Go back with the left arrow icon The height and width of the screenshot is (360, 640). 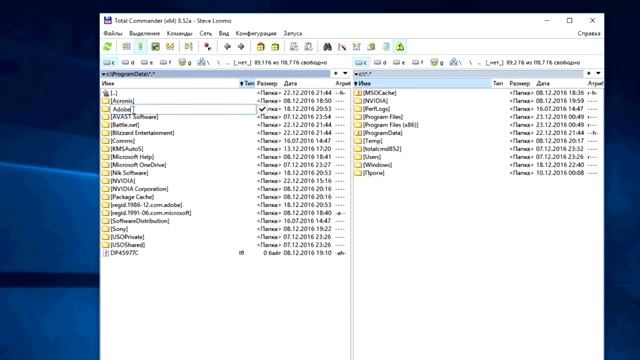click(x=227, y=47)
